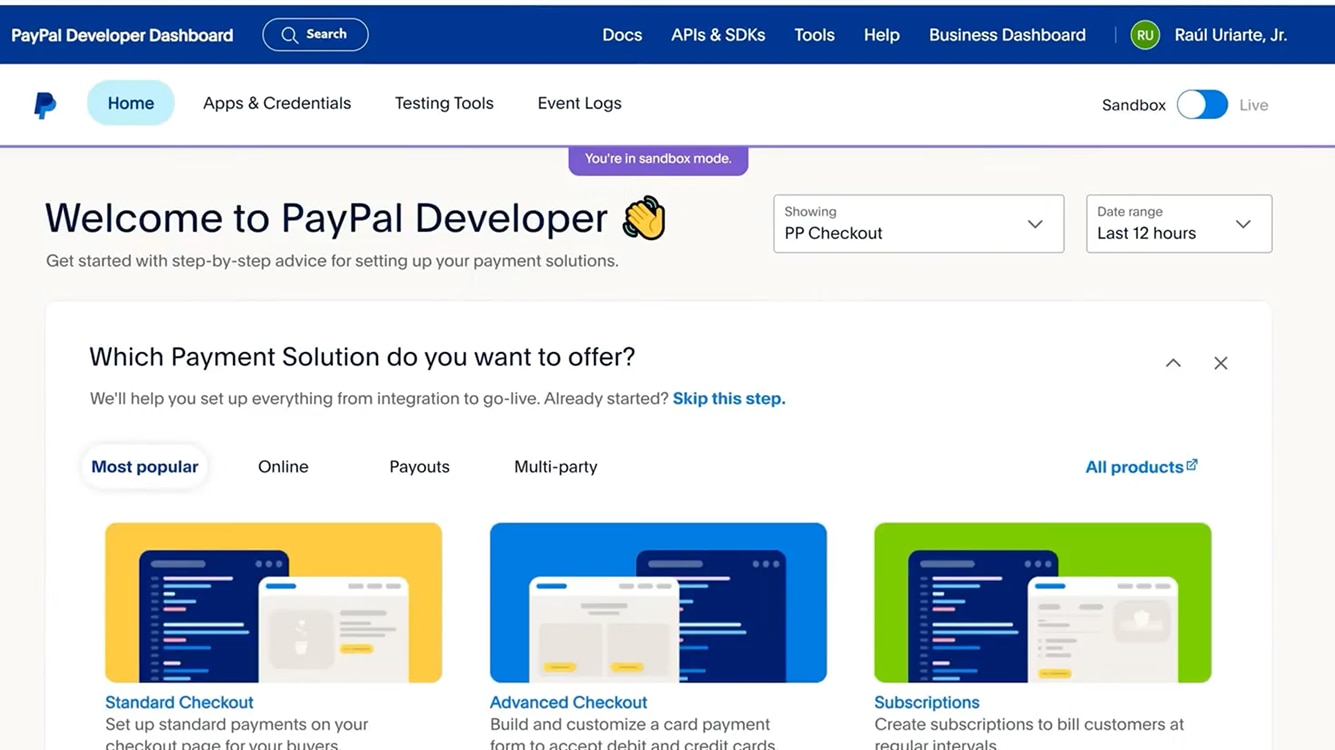Go to Business Dashboard
This screenshot has height=750, width=1335.
[1007, 35]
